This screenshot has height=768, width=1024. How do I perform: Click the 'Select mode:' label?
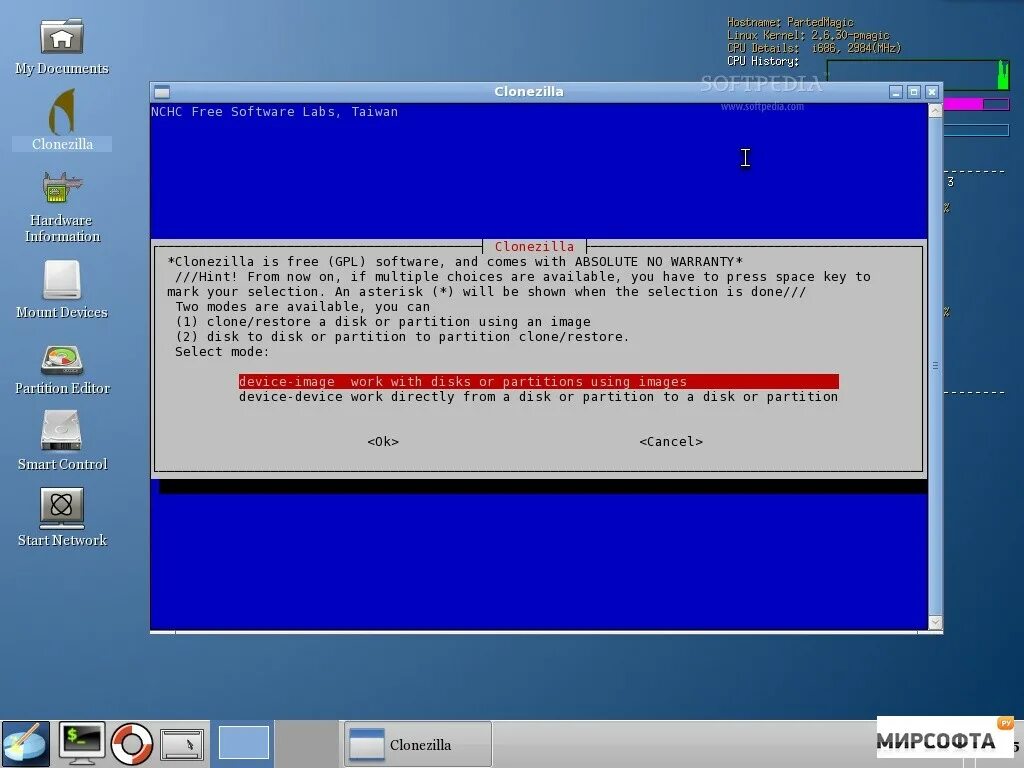pos(222,351)
